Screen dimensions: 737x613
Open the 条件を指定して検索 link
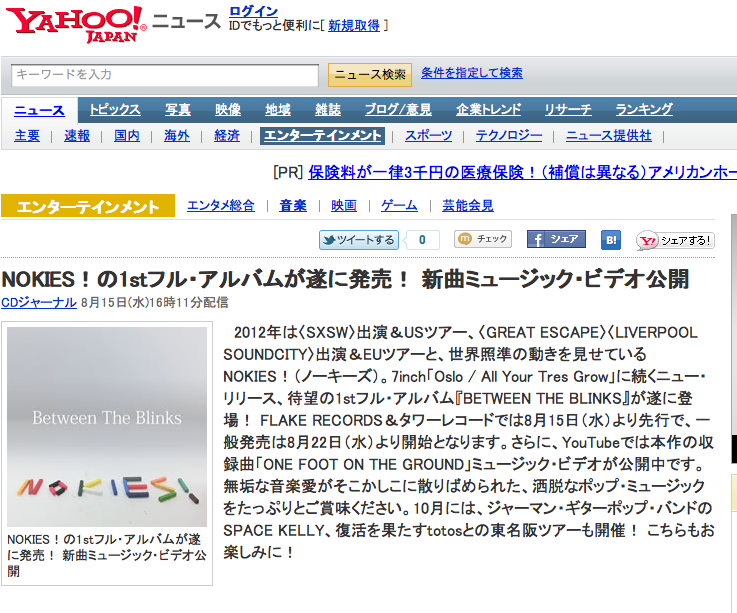tap(471, 73)
